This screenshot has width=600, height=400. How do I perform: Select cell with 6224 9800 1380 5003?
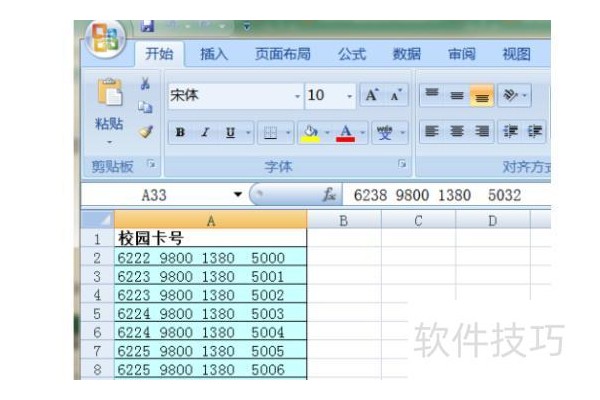210,313
